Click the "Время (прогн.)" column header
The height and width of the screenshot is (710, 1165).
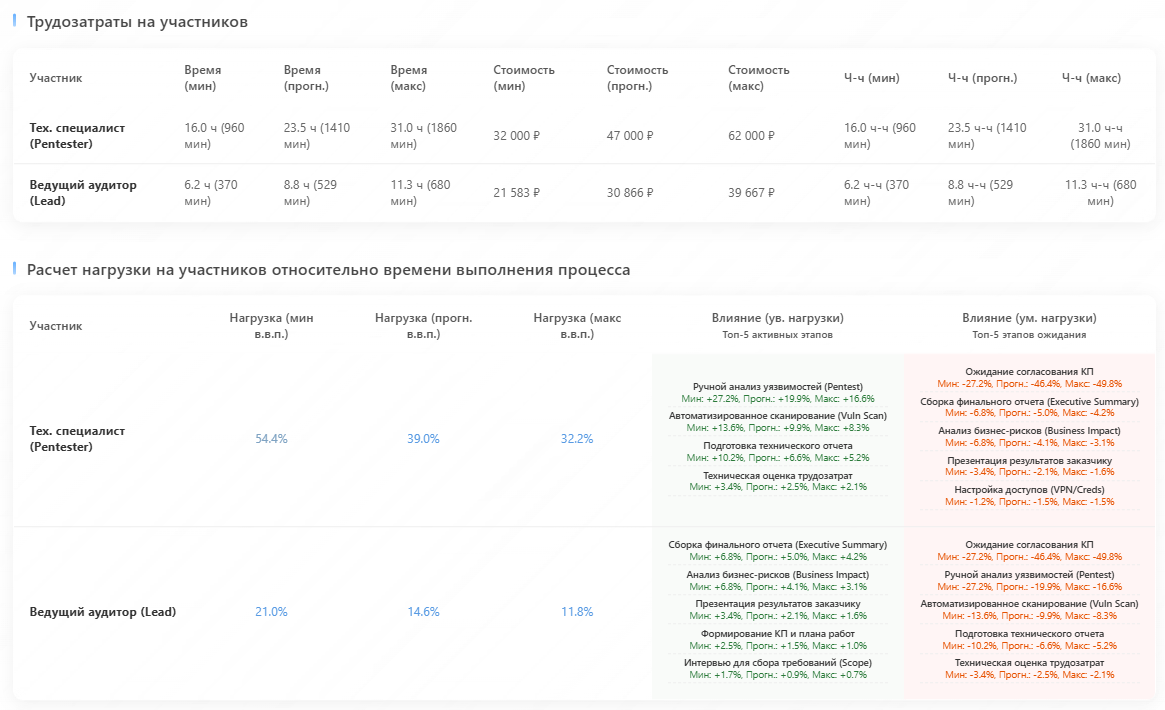(302, 78)
